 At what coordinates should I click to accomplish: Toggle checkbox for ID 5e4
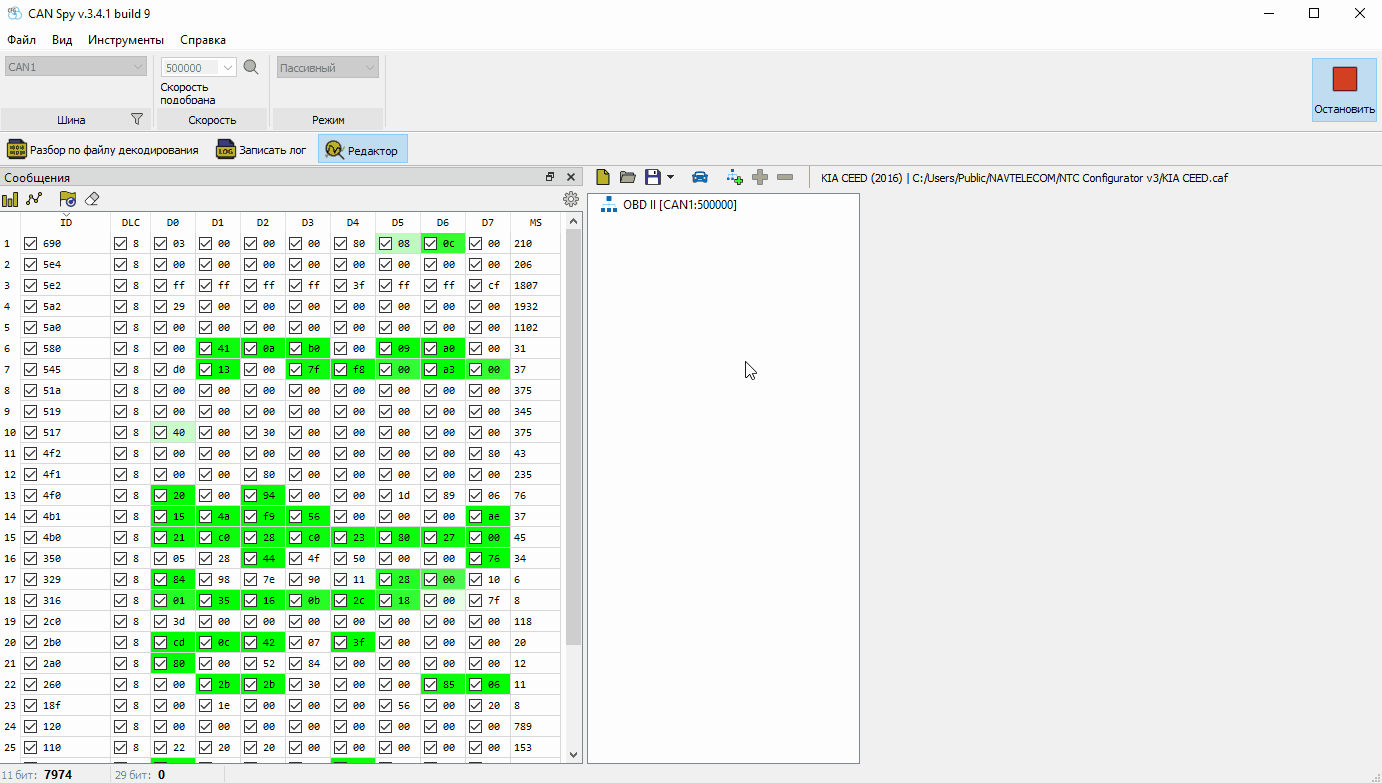31,264
